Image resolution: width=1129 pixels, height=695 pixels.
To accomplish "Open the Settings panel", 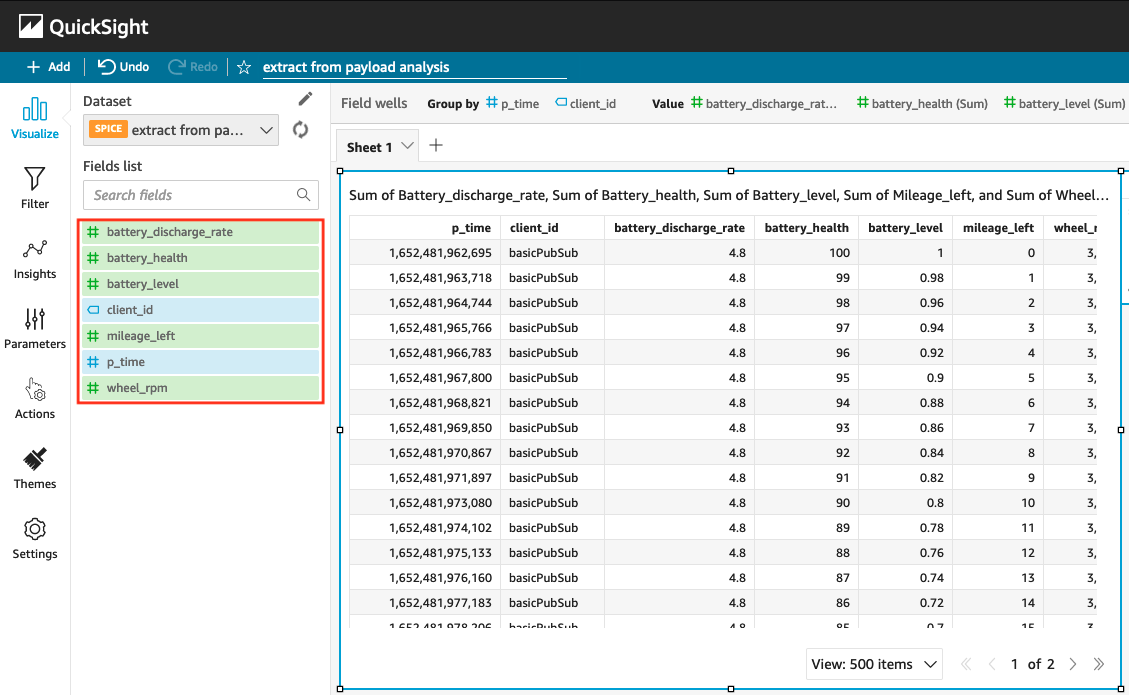I will pyautogui.click(x=35, y=538).
